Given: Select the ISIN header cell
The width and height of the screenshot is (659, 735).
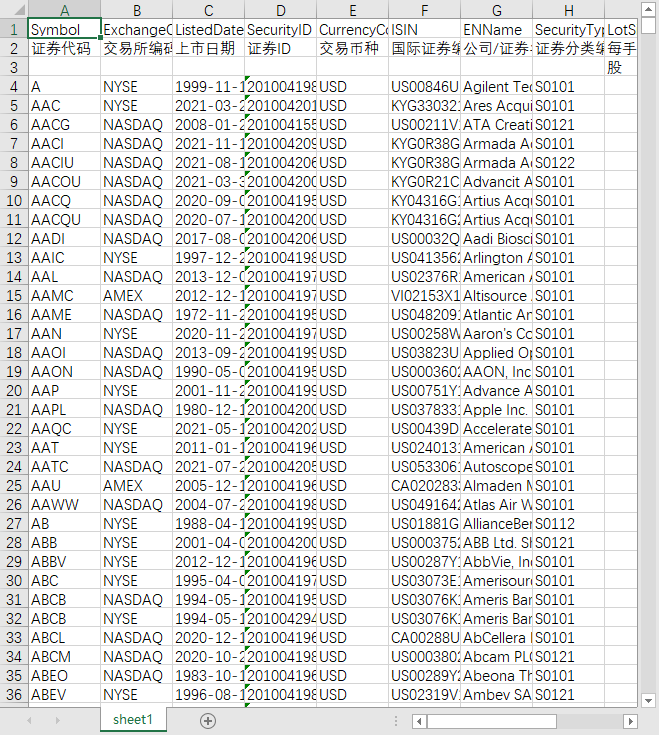Looking at the screenshot, I should tap(425, 30).
